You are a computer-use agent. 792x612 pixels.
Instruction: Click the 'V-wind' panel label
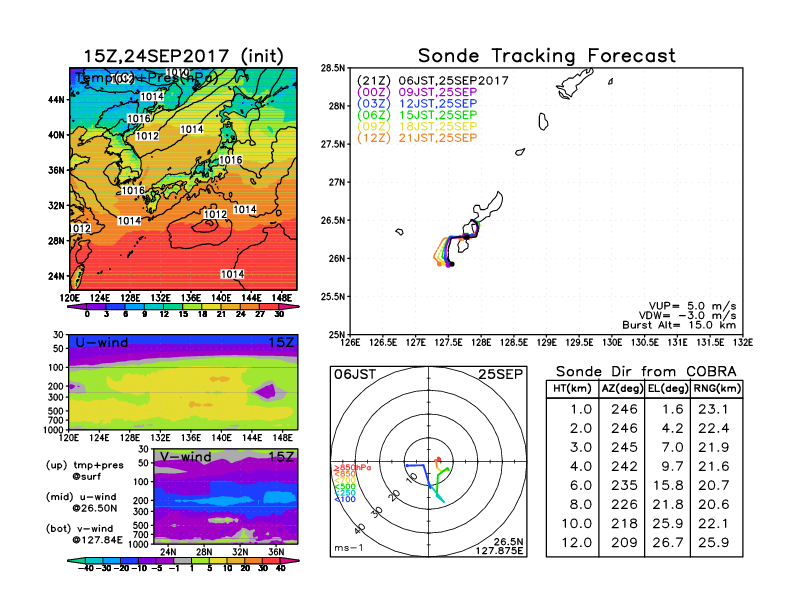[x=185, y=456]
